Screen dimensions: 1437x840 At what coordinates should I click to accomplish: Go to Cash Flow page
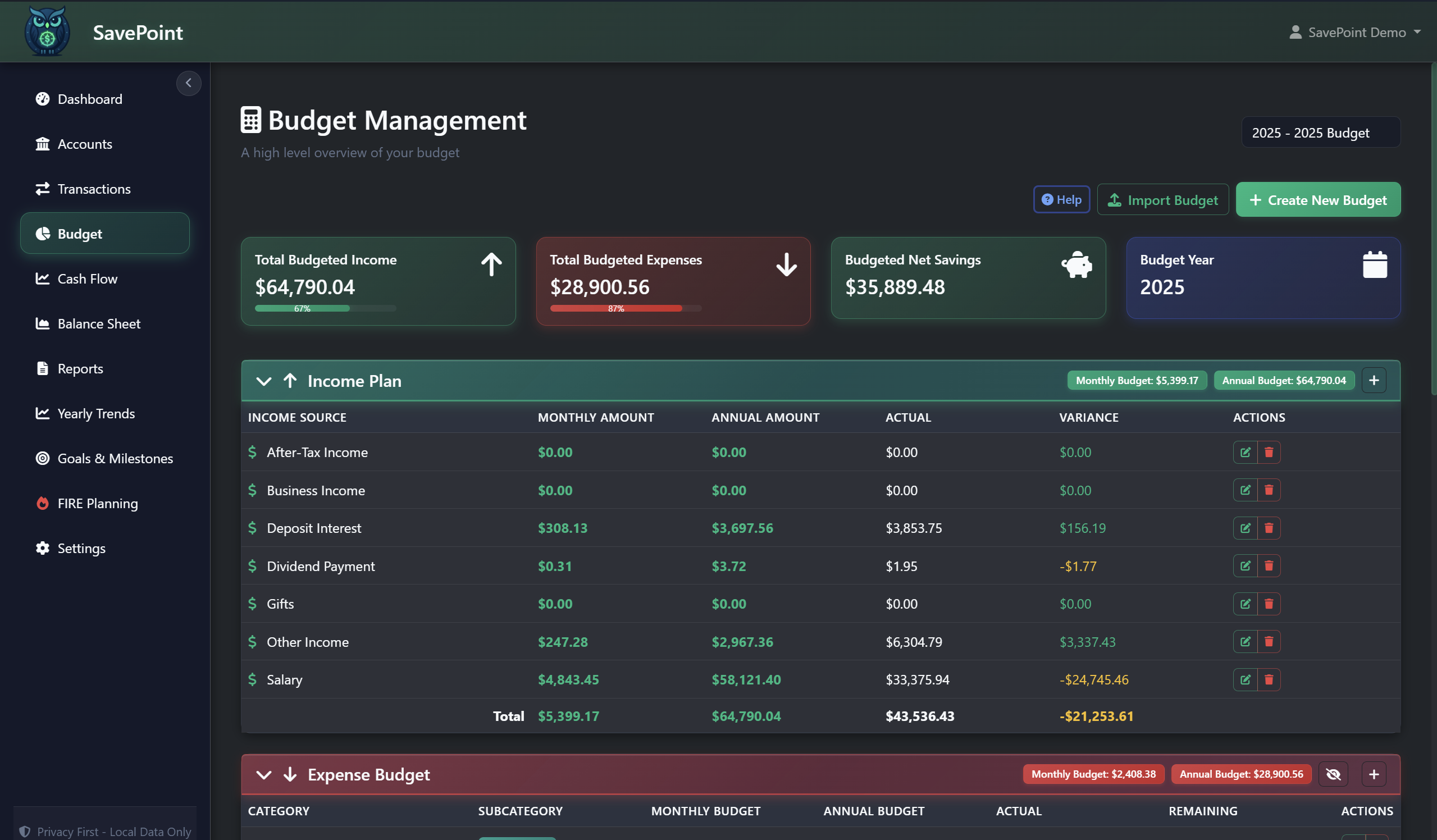87,279
